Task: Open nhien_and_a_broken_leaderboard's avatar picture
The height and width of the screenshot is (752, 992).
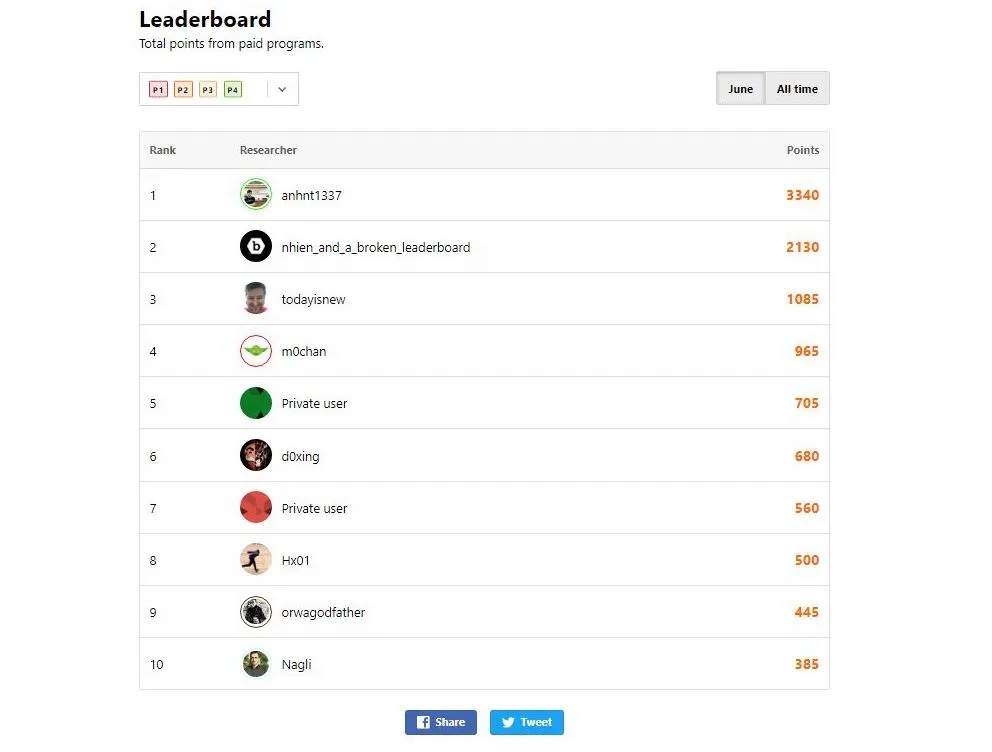Action: pyautogui.click(x=255, y=247)
